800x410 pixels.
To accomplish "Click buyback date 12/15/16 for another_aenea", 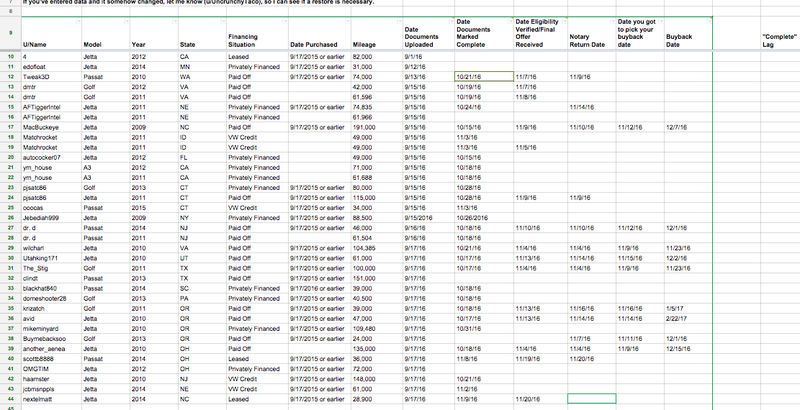I will coord(688,349).
